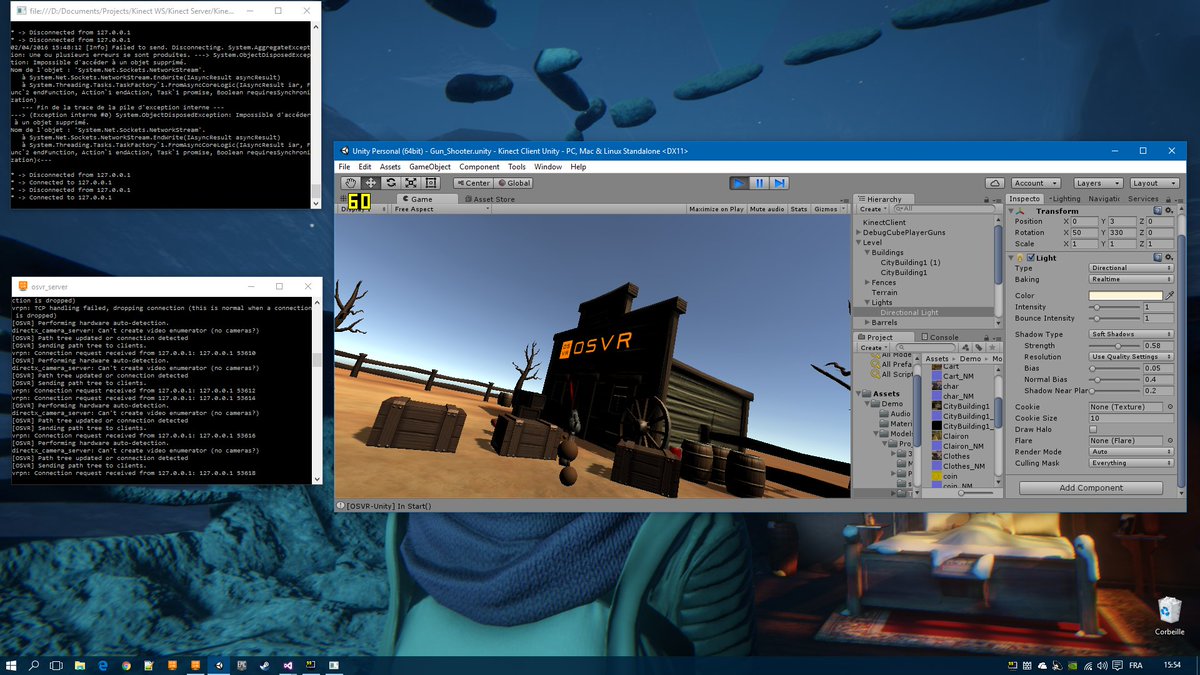Viewport: 1200px width, 675px height.
Task: Click favorites star icon in Project panel
Action: tap(992, 347)
